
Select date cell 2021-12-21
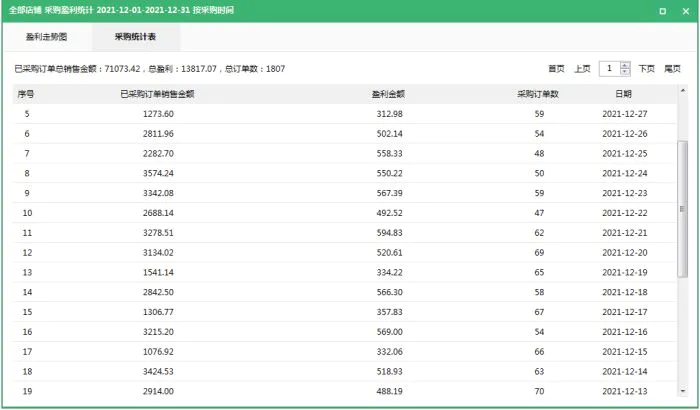625,233
